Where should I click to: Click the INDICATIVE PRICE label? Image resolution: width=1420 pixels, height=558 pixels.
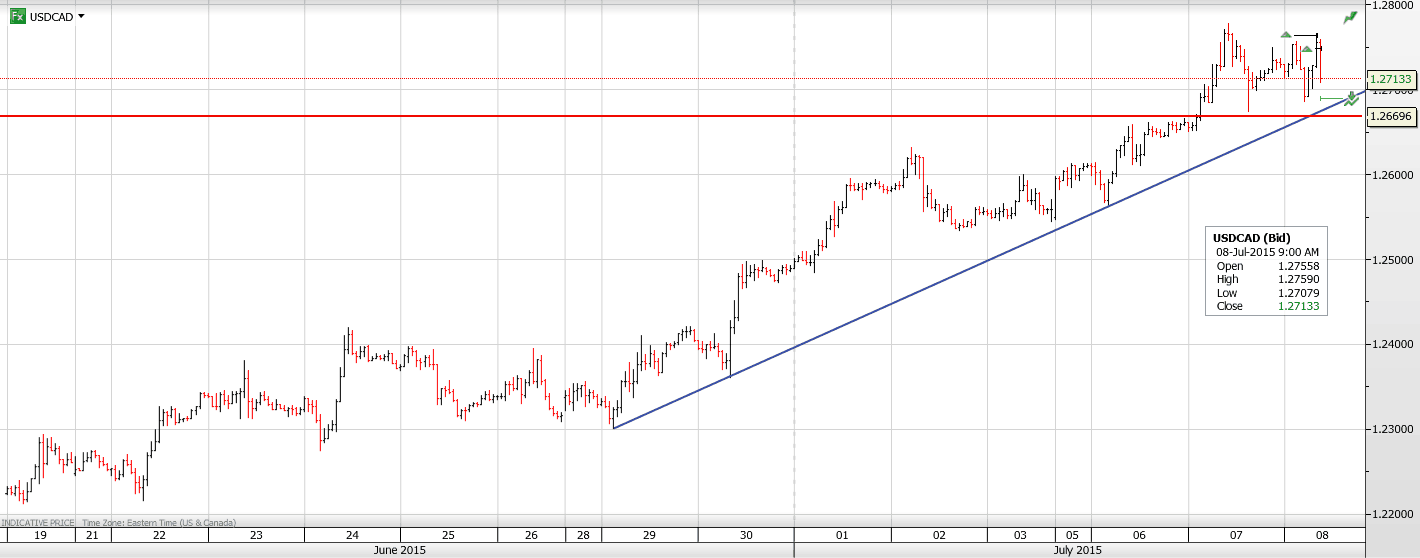(x=38, y=522)
